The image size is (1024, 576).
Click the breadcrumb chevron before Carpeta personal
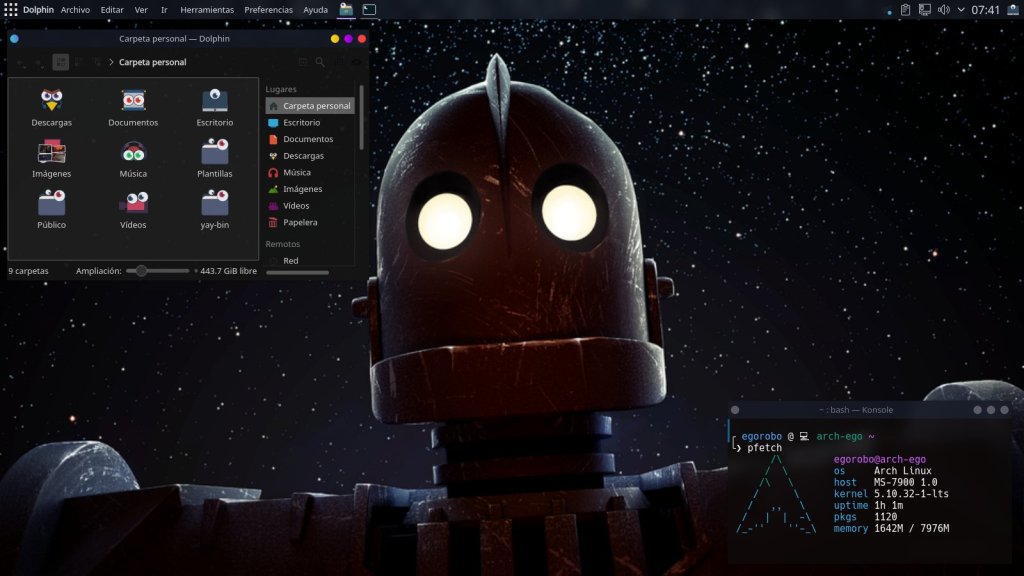pos(110,62)
